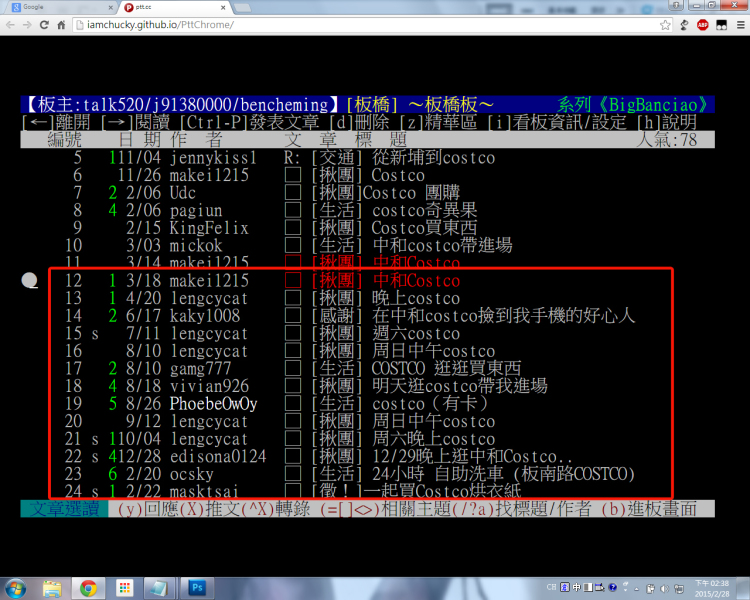Screen dimensions: 750x600
Task: Open the Chrome hamburger menu
Action: click(x=740, y=25)
